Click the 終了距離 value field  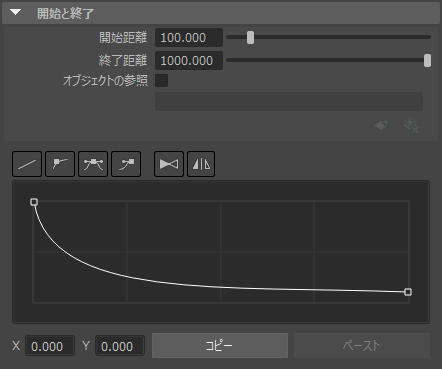(189, 61)
